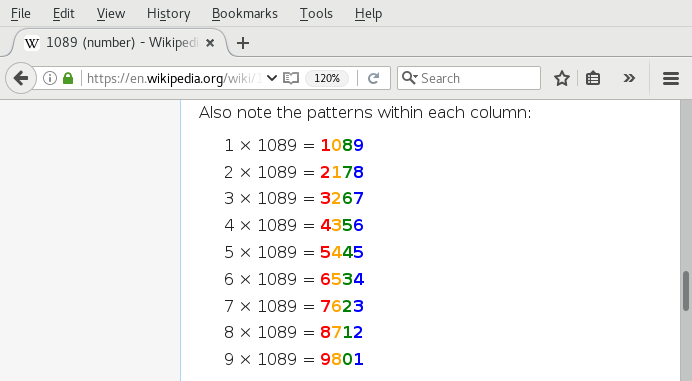692x381 pixels.
Task: Click the Wikipedia favicon on the tab
Action: pos(31,43)
